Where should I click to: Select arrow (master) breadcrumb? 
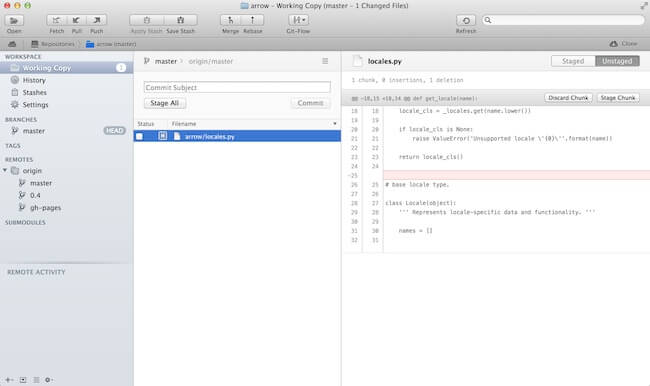111,44
